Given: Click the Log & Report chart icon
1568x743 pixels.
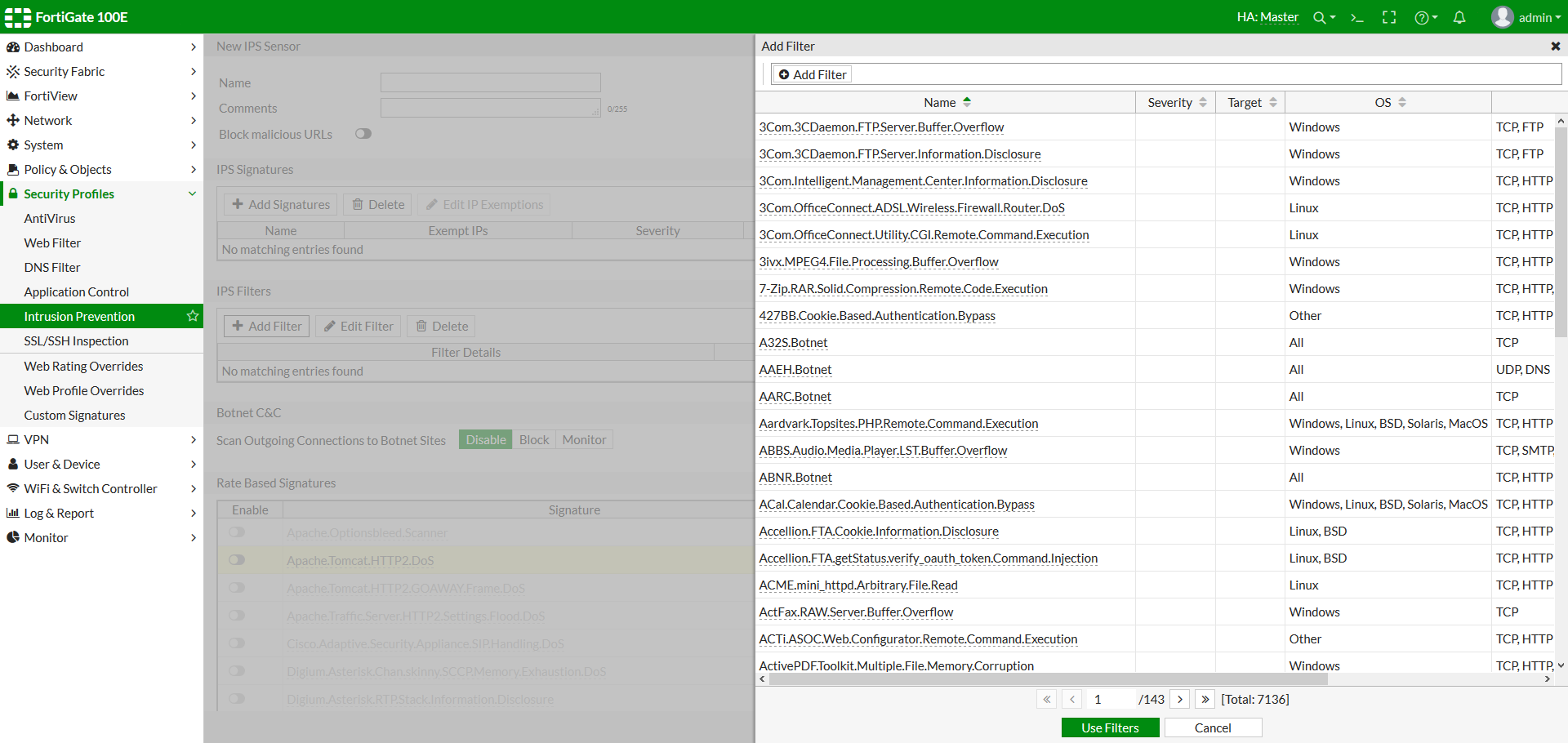Looking at the screenshot, I should click(13, 513).
